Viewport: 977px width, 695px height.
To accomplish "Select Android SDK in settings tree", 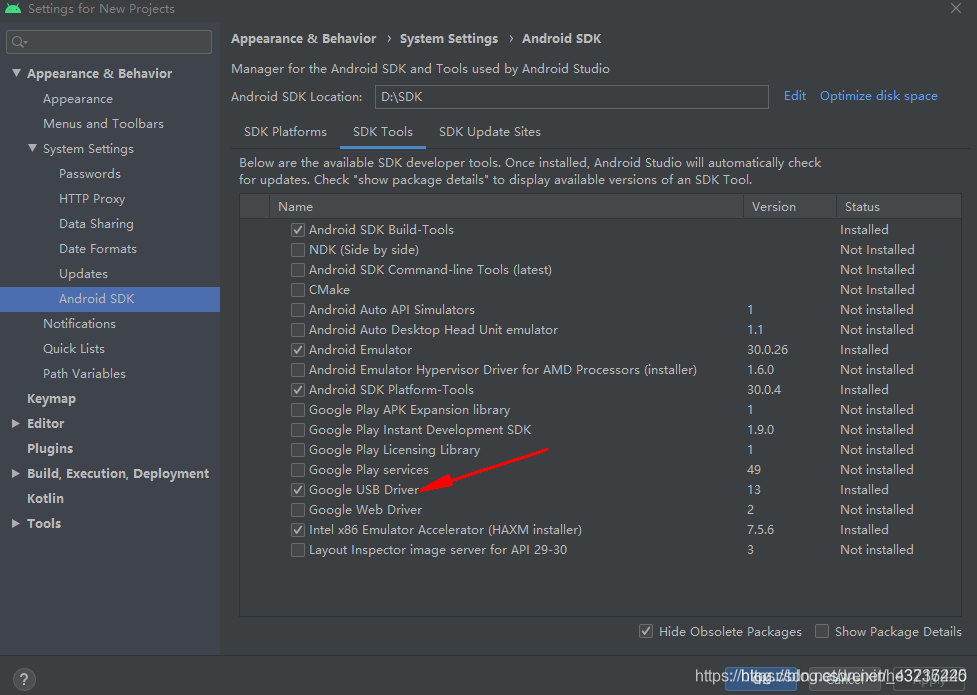I will pos(110,299).
